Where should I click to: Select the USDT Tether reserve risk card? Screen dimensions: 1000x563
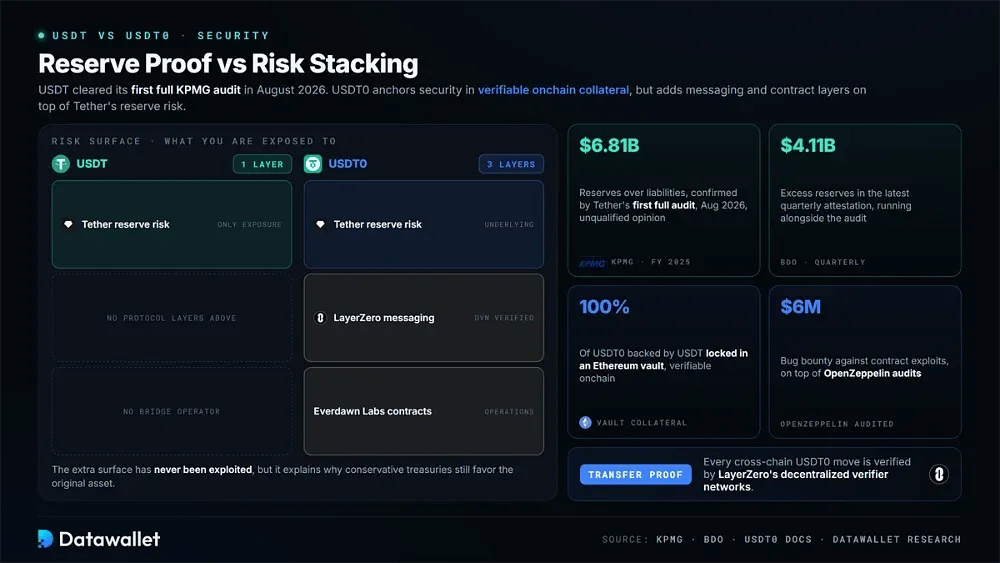[x=172, y=224]
